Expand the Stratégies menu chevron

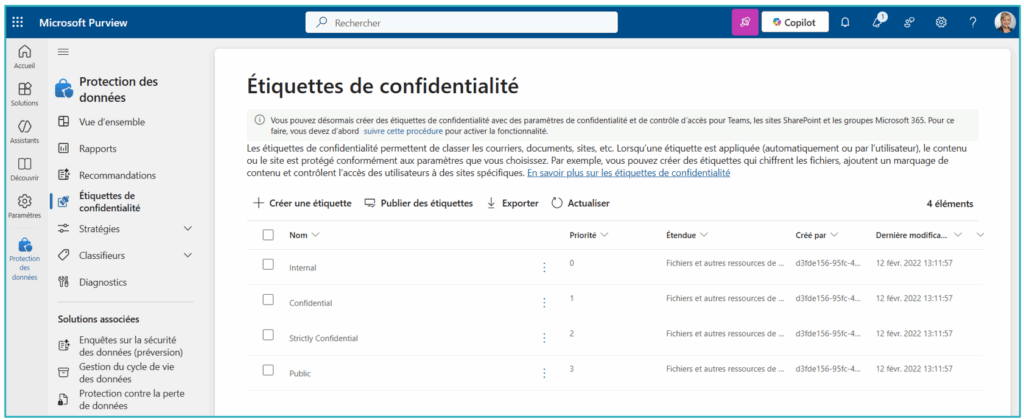(x=188, y=228)
